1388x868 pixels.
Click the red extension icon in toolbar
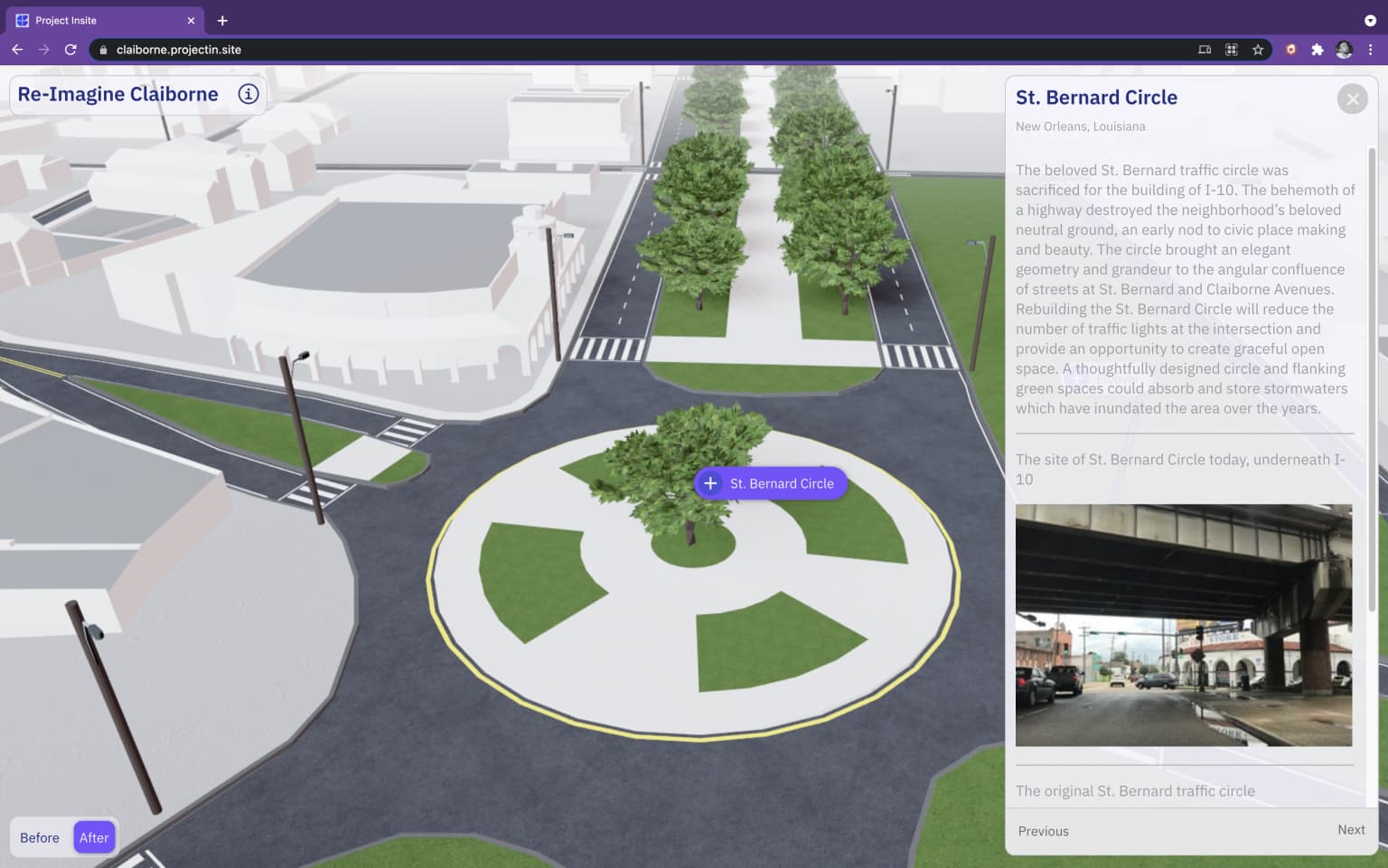(x=1290, y=50)
